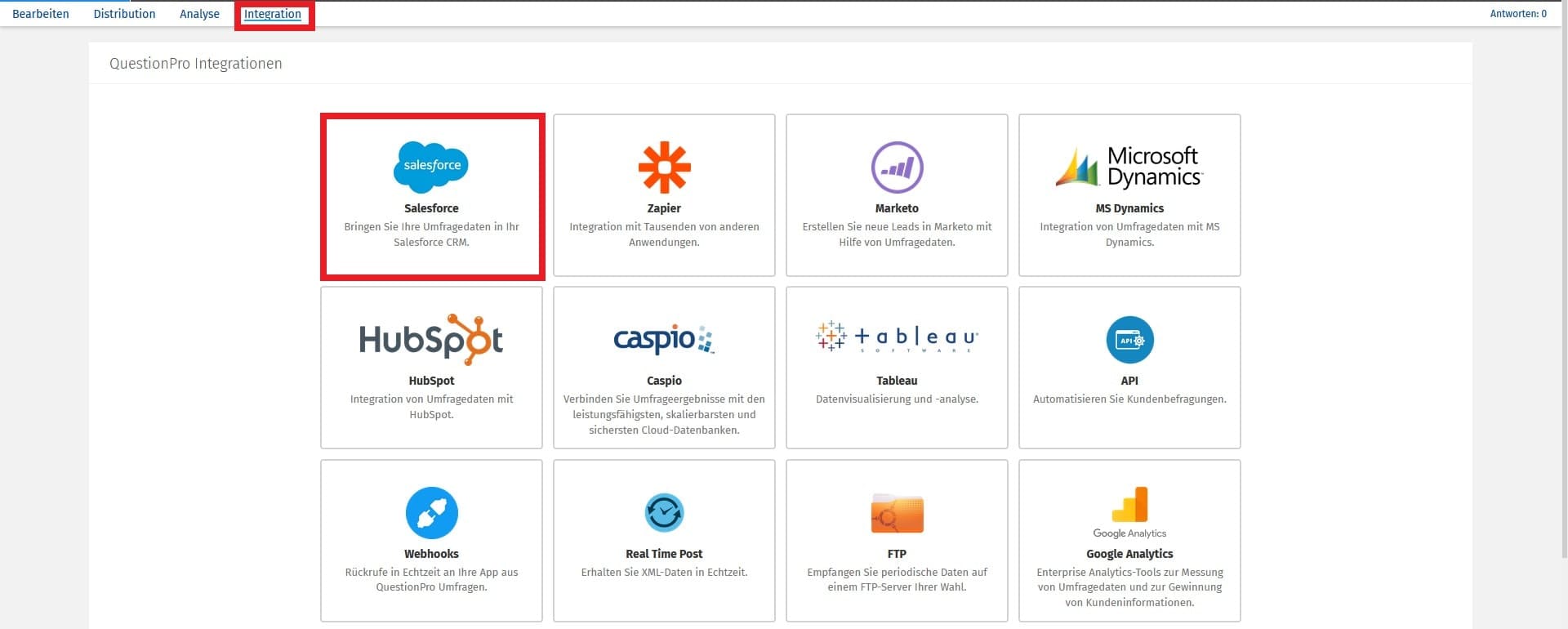Click 'Integration von Umfragedaten mit MS Dynamics' text

click(x=1129, y=234)
